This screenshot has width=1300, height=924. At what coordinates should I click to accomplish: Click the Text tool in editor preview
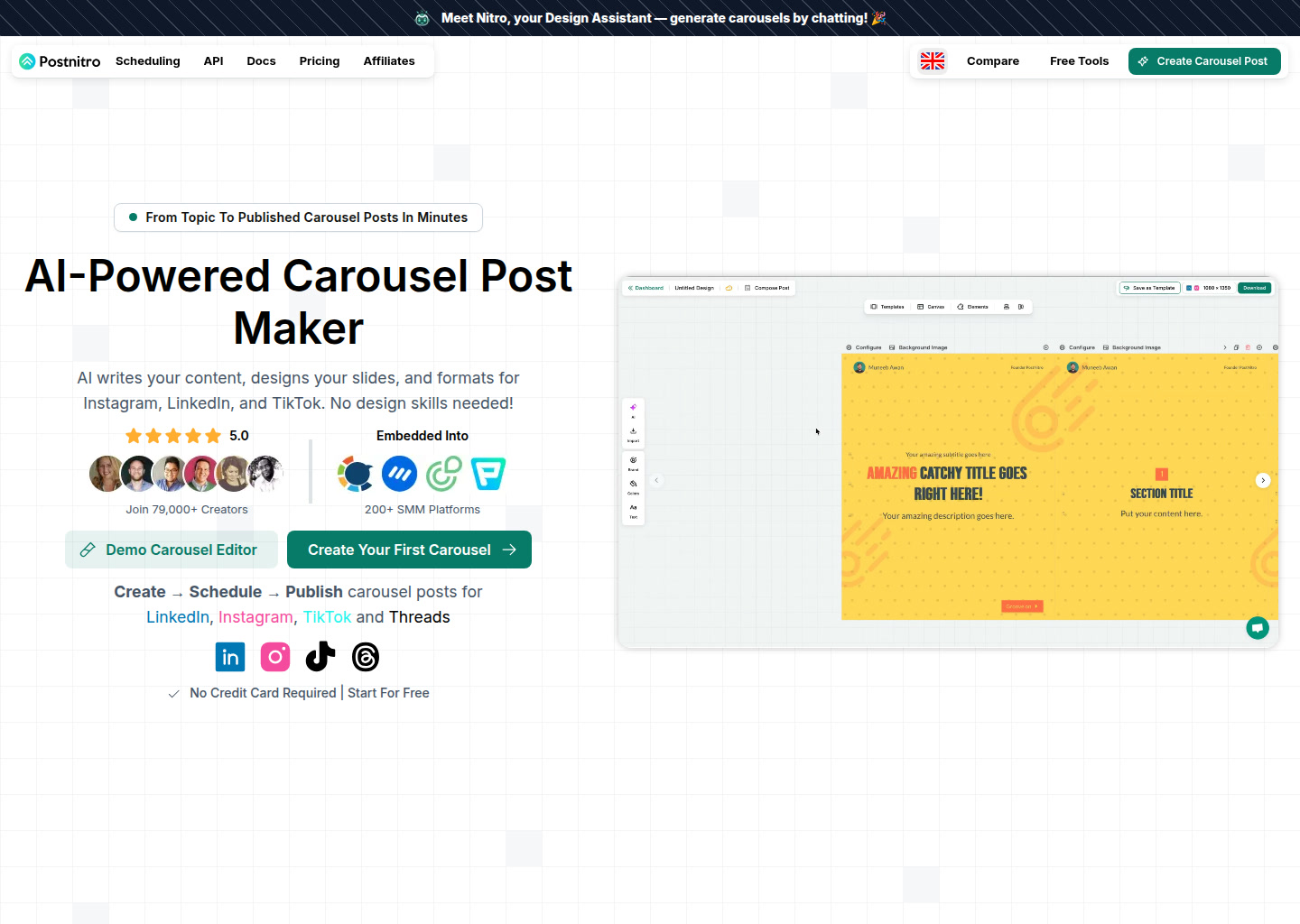point(633,511)
